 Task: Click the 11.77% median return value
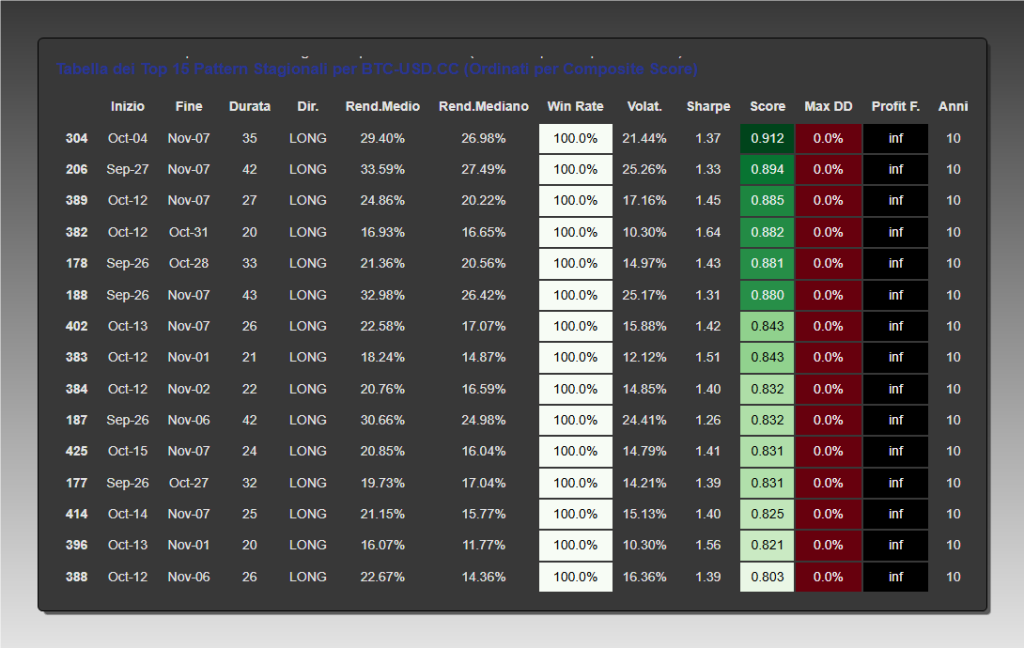point(484,545)
